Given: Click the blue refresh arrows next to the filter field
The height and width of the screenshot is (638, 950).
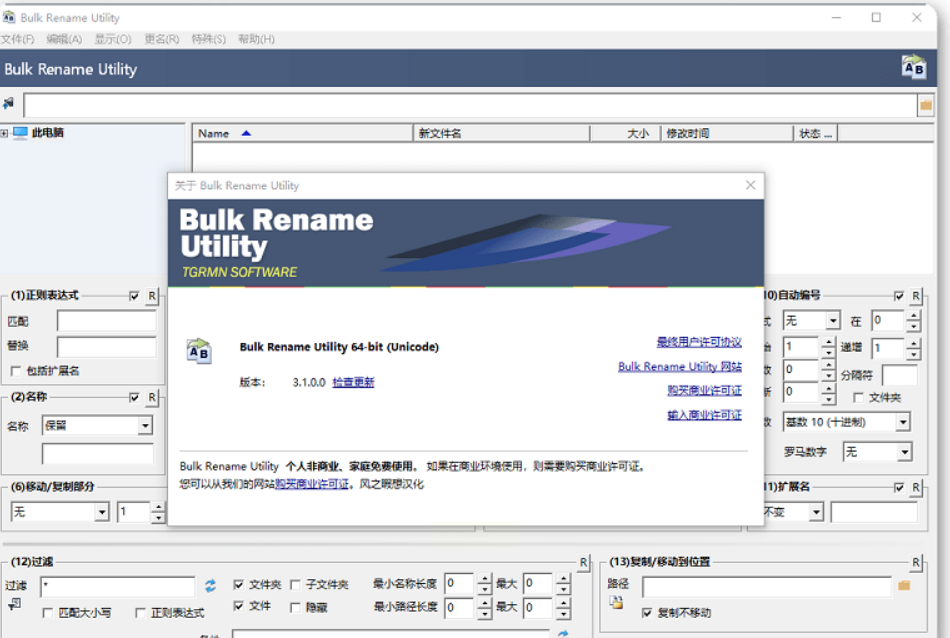Looking at the screenshot, I should point(210,585).
